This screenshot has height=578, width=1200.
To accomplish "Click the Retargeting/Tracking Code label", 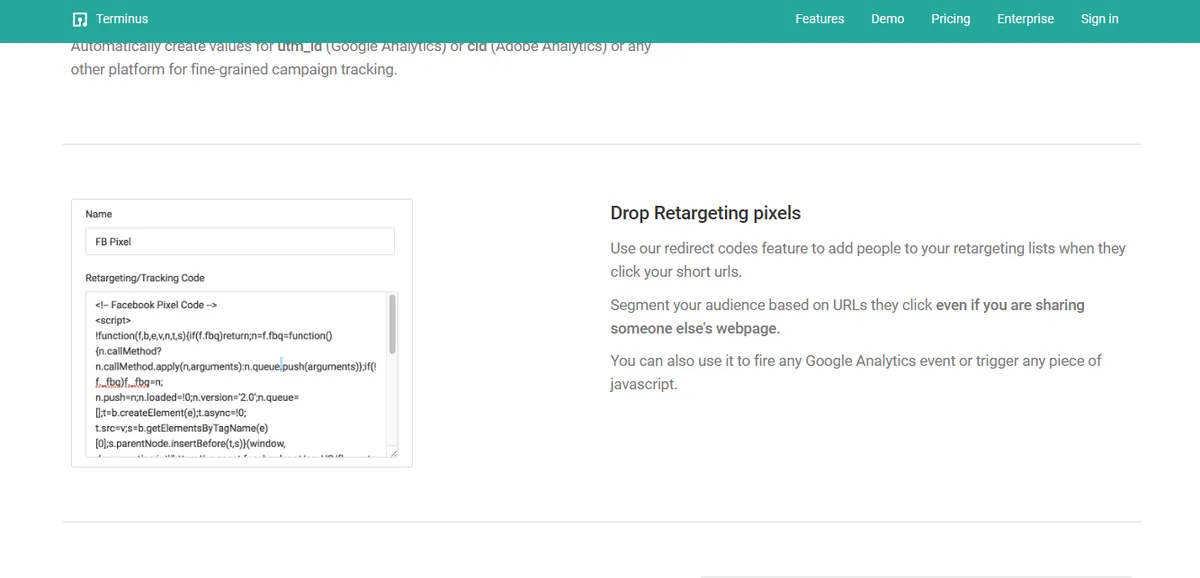I will pyautogui.click(x=145, y=278).
